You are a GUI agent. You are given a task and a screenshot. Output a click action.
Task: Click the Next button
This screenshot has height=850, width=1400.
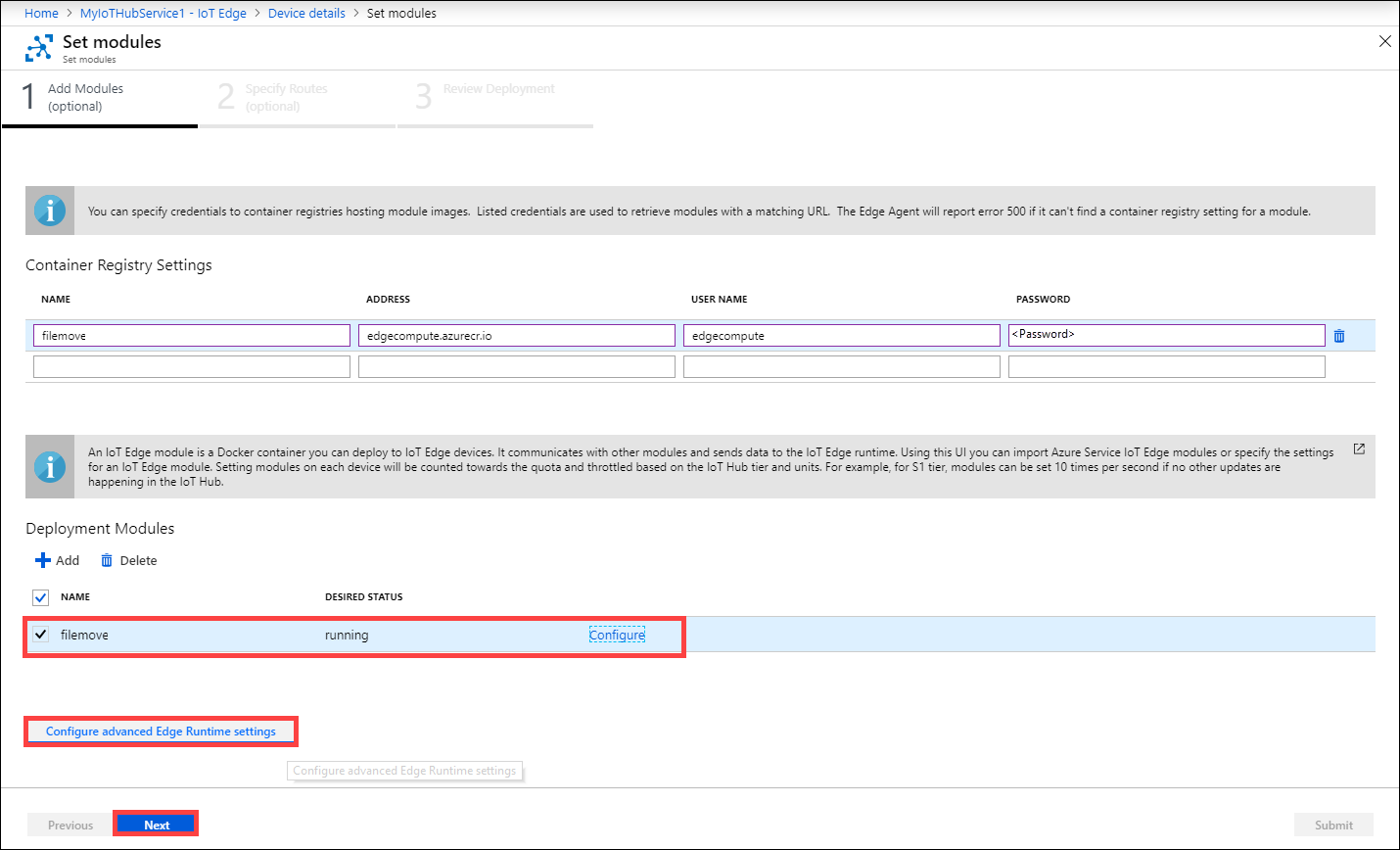155,824
